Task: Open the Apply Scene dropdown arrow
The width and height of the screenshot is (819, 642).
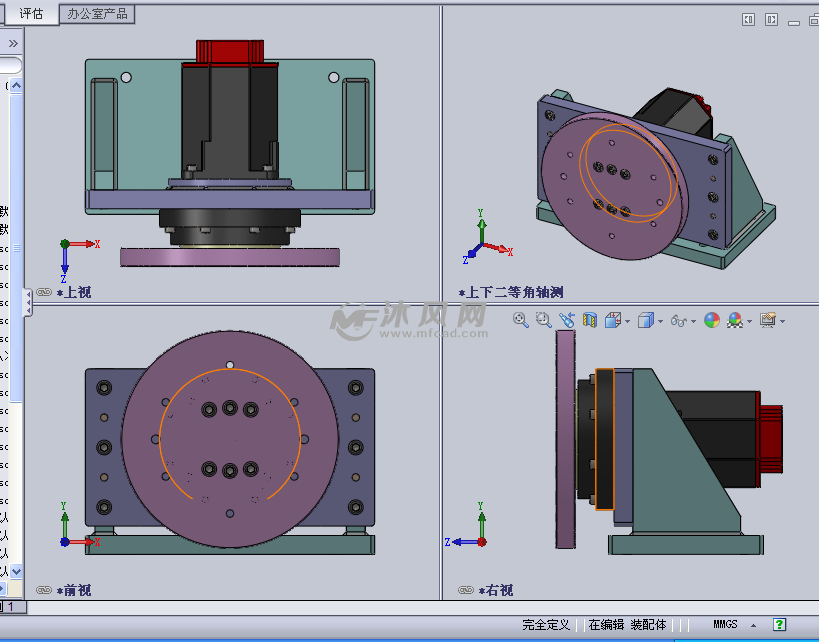Action: pyautogui.click(x=749, y=321)
